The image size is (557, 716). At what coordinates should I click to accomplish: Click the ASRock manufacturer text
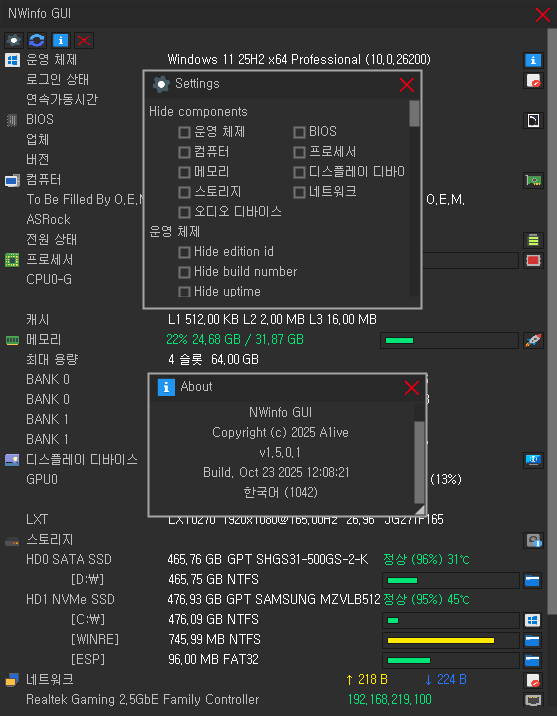click(x=48, y=220)
